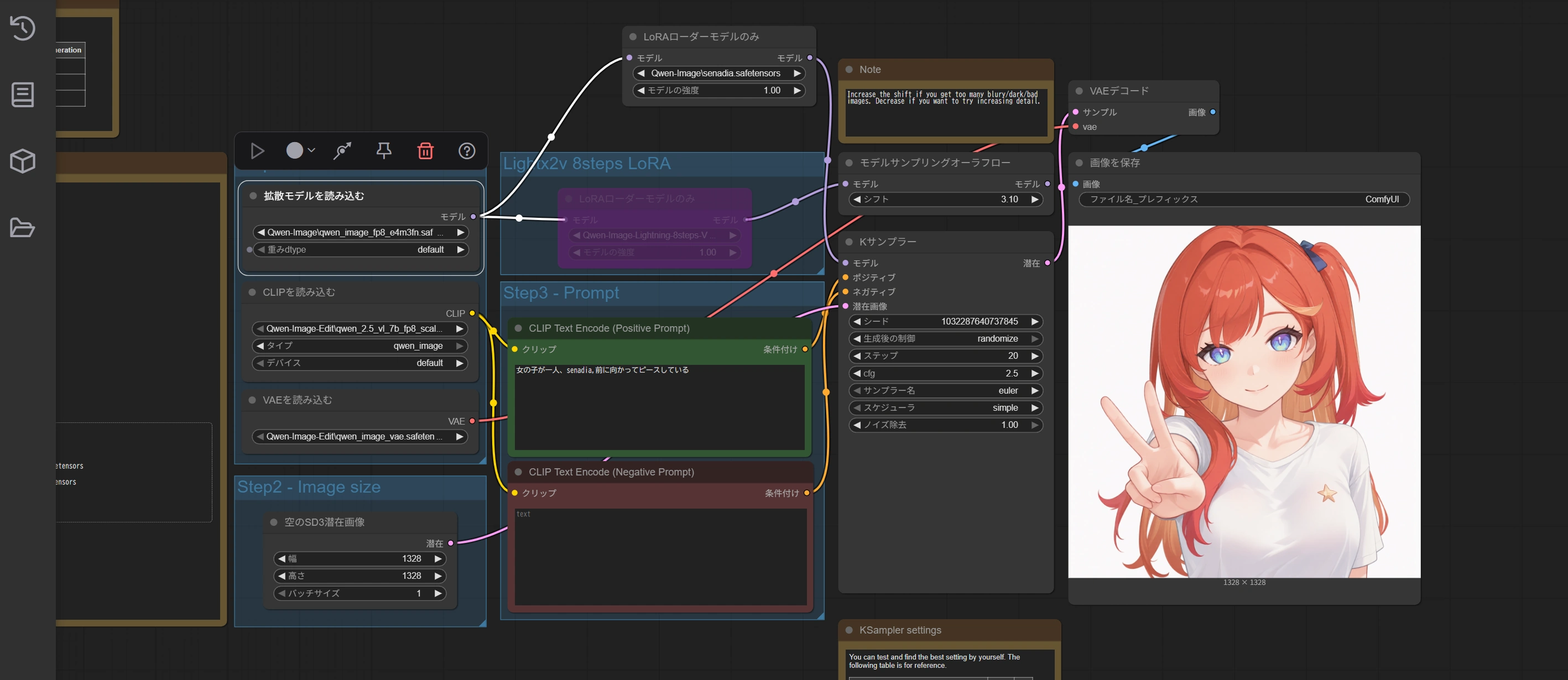Increase ステップ value with right arrow
This screenshot has width=1568, height=680.
pos(1034,356)
